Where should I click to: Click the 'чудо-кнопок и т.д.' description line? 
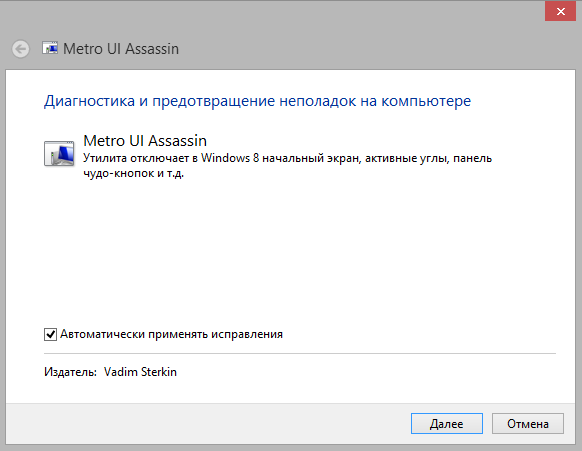tap(134, 173)
